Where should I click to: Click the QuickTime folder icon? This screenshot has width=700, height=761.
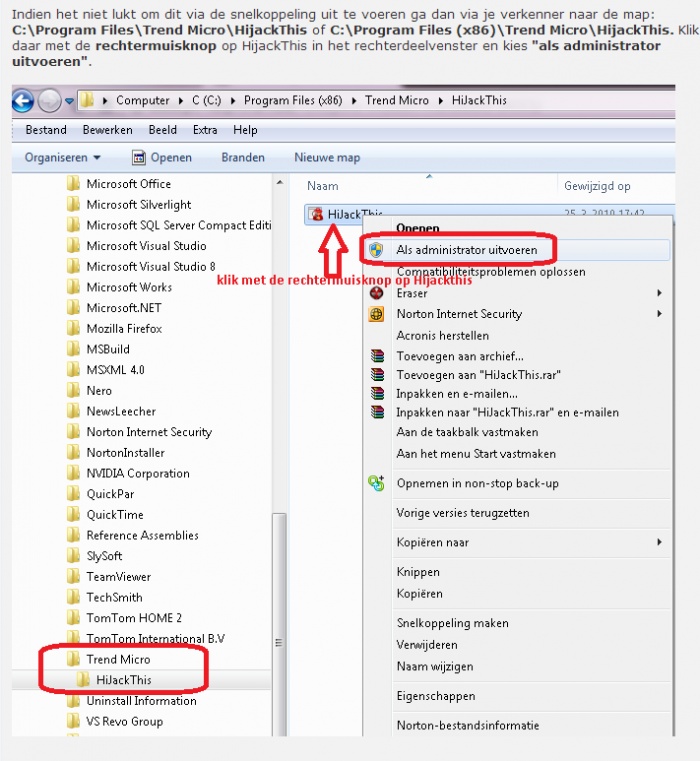click(73, 514)
